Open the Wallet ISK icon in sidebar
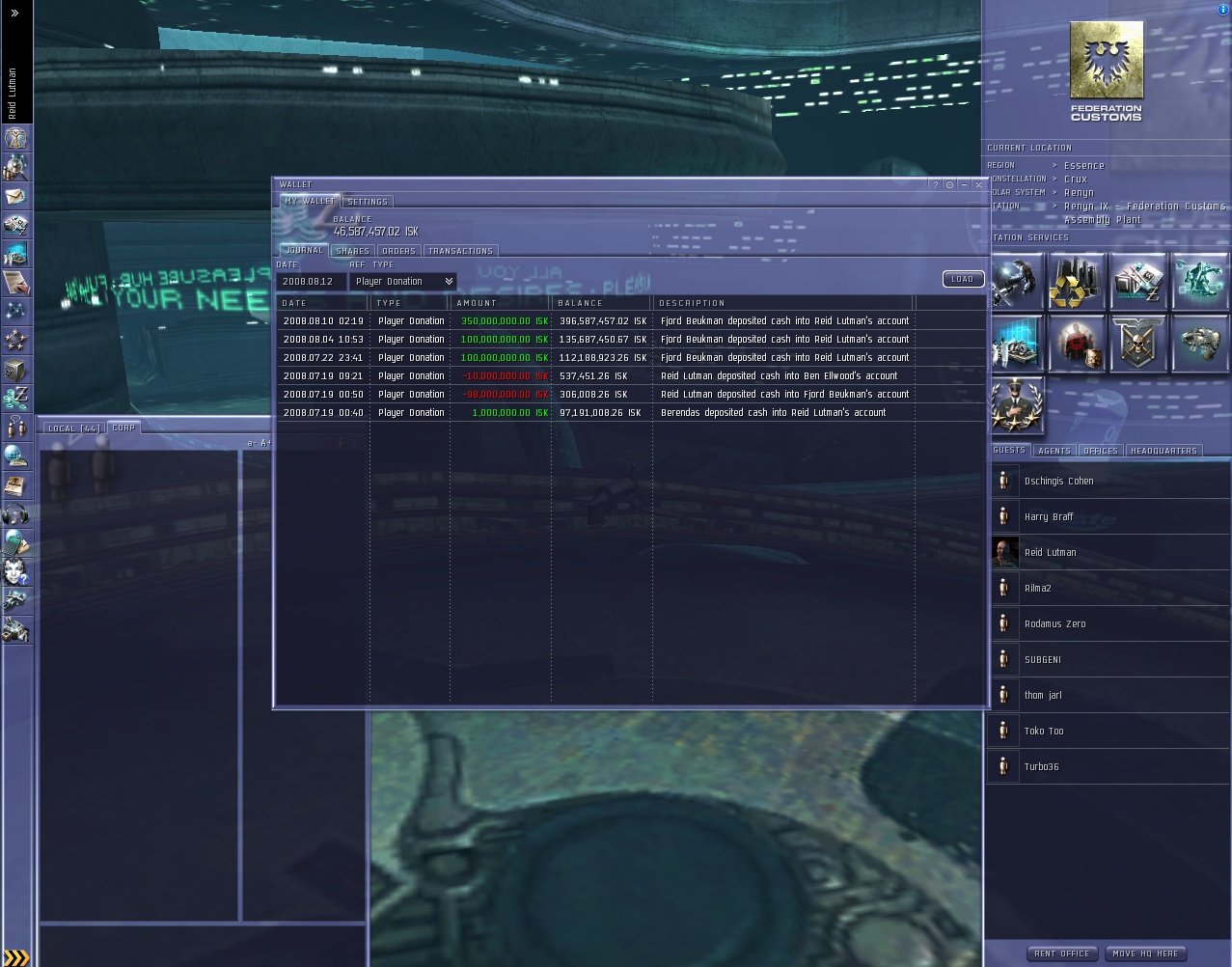The width and height of the screenshot is (1232, 967). (16, 399)
